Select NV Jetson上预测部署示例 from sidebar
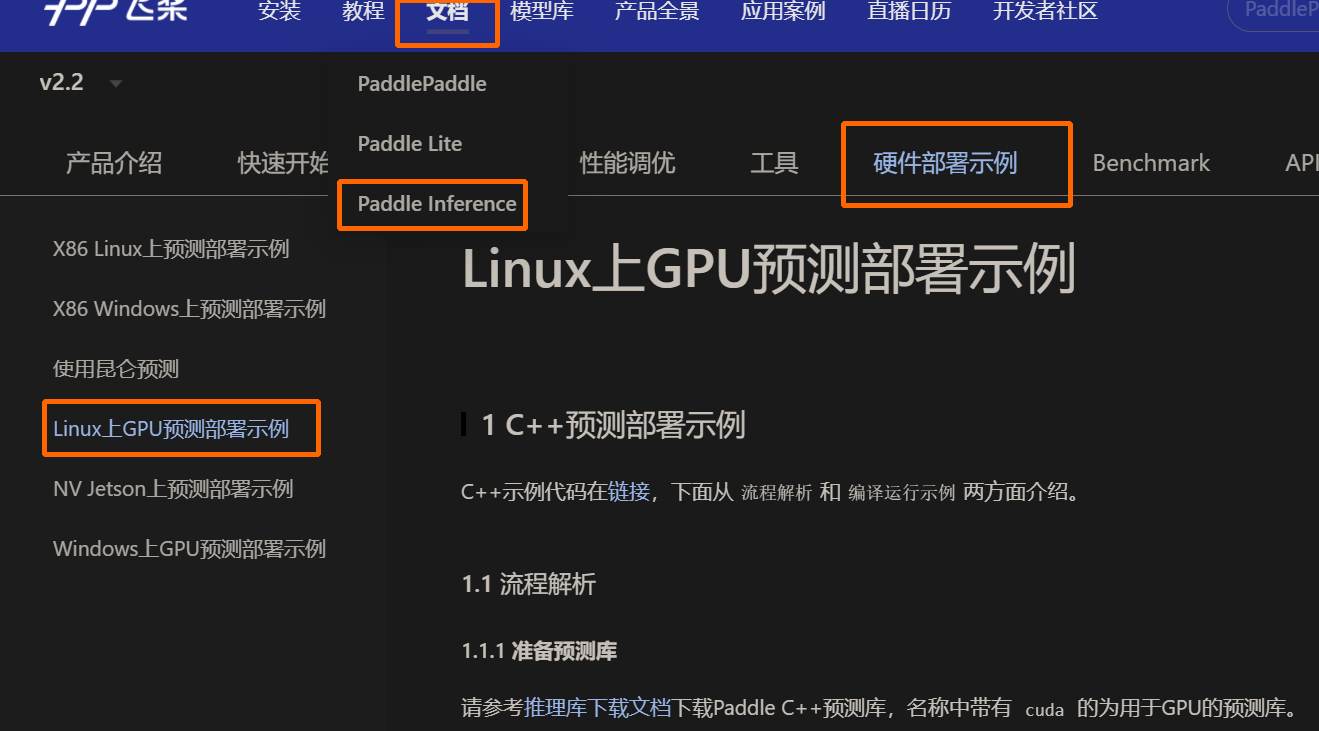 click(172, 488)
